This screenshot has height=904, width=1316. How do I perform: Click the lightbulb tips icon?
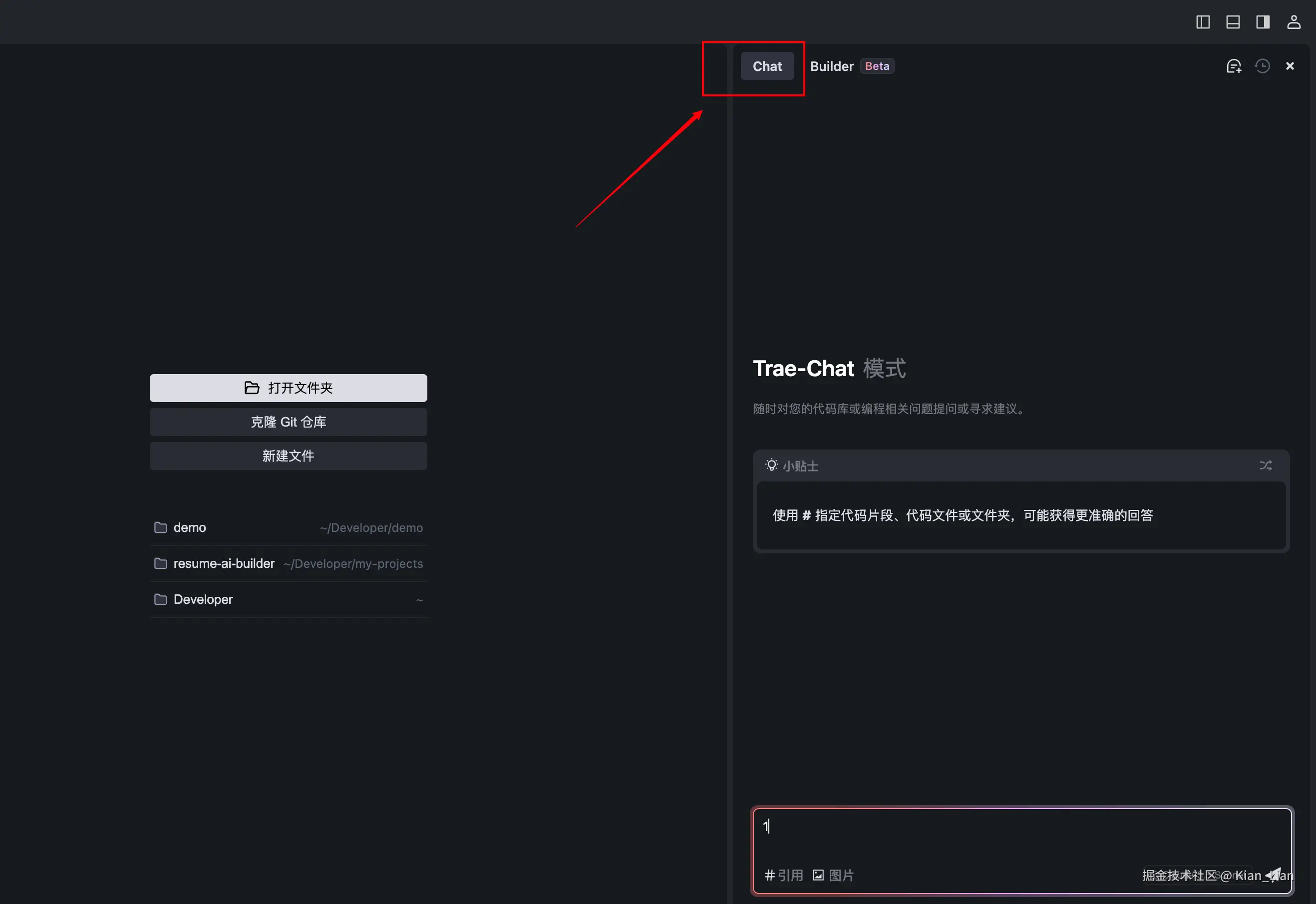pyautogui.click(x=771, y=465)
